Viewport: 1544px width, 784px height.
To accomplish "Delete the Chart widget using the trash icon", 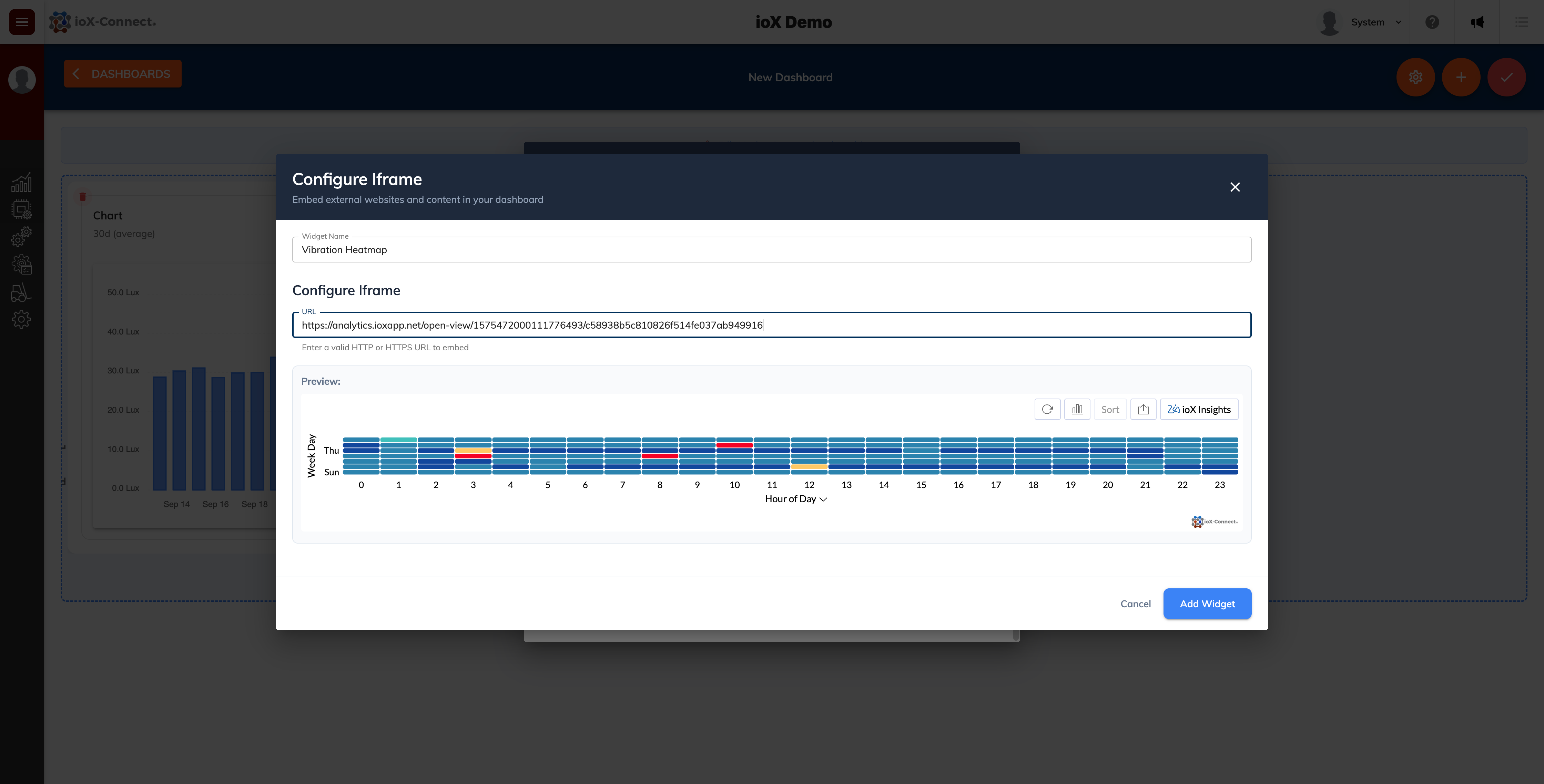I will 83,196.
